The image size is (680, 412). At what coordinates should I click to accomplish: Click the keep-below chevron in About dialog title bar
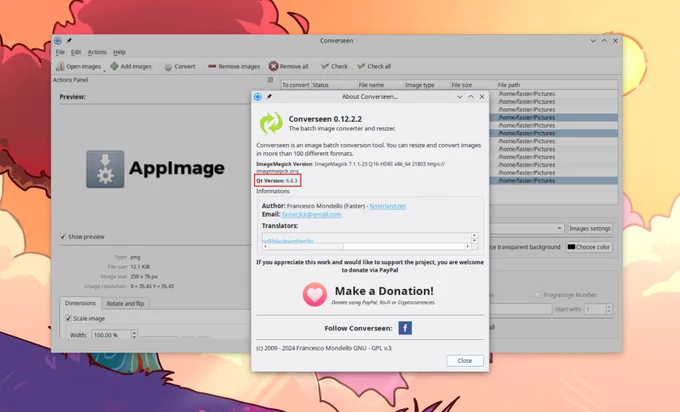tap(459, 97)
